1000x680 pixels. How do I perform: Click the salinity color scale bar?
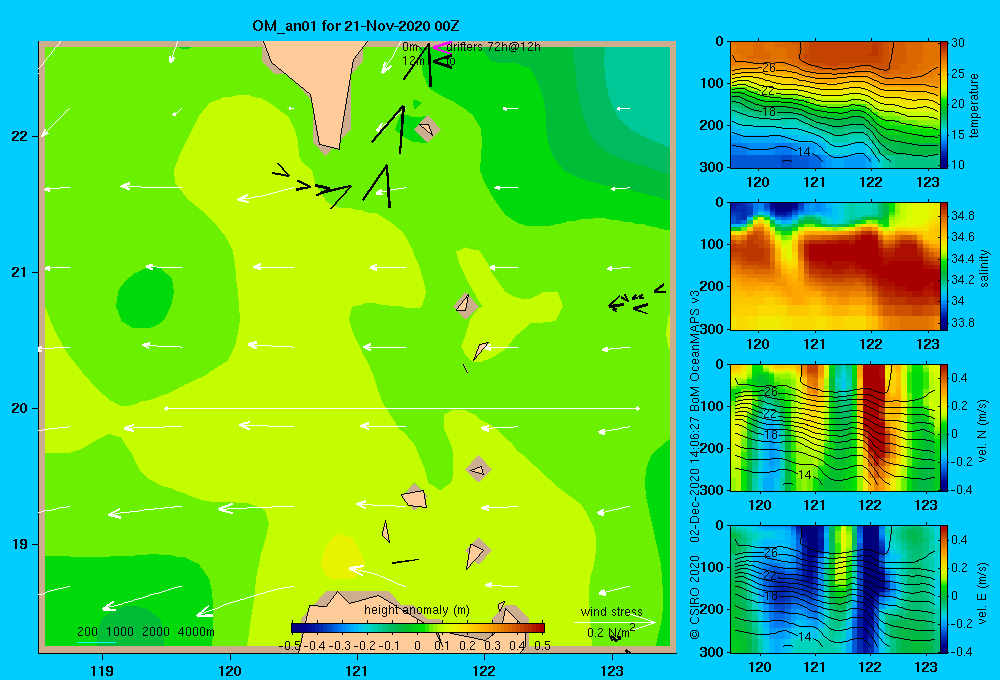tap(944, 266)
